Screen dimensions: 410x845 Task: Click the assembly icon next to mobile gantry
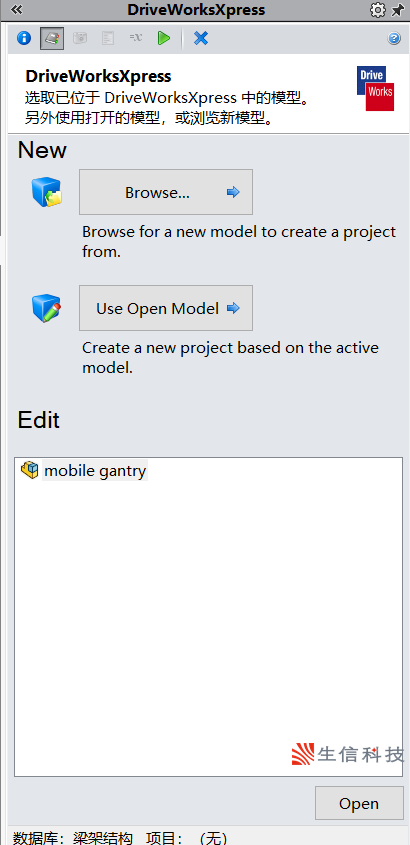click(30, 470)
